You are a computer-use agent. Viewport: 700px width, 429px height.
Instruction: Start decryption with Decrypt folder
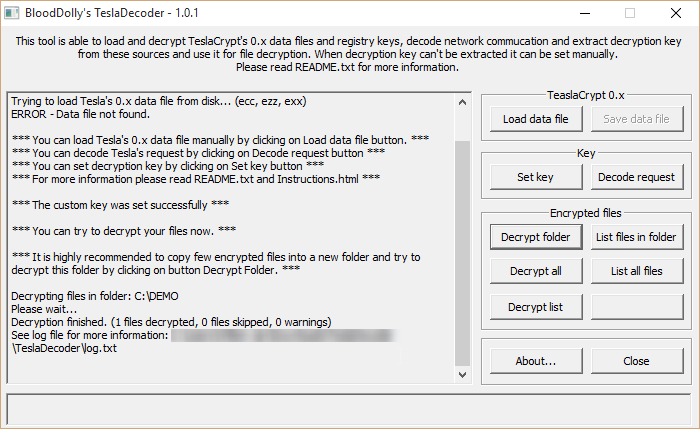(x=535, y=237)
